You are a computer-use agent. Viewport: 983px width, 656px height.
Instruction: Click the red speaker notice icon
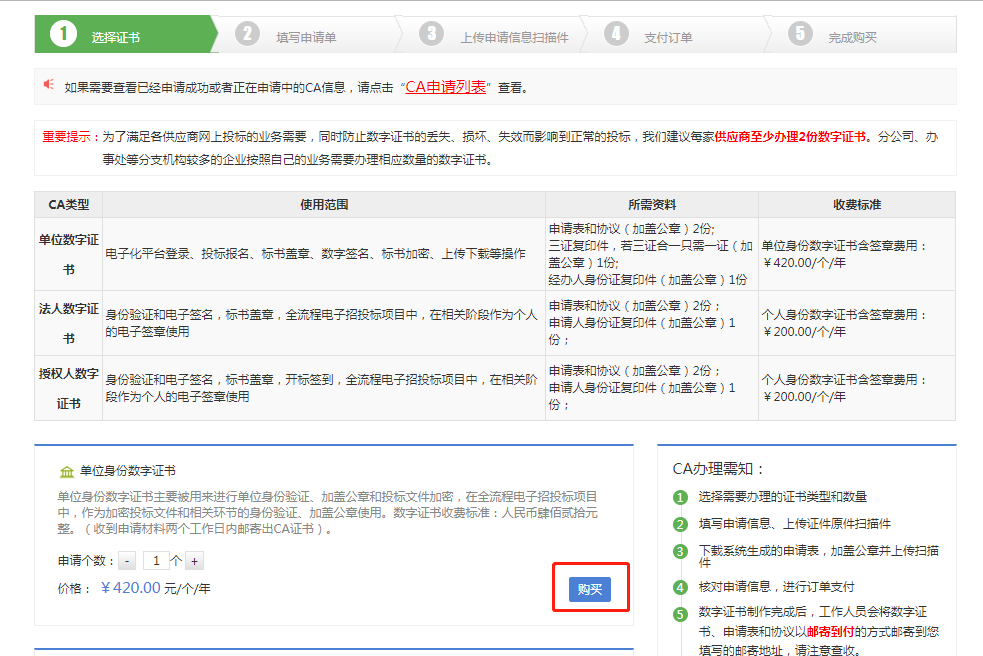tap(49, 84)
